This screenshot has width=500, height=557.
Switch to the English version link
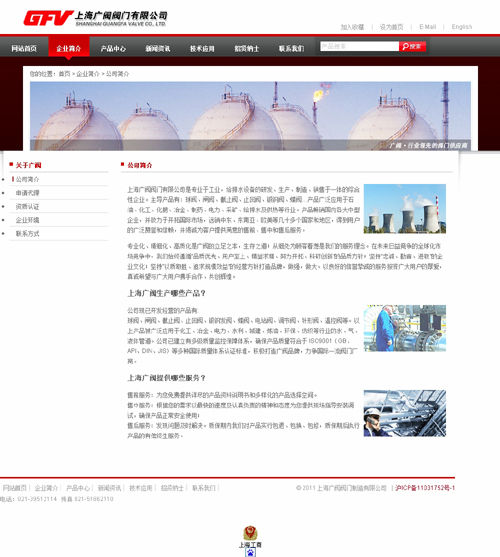click(462, 27)
